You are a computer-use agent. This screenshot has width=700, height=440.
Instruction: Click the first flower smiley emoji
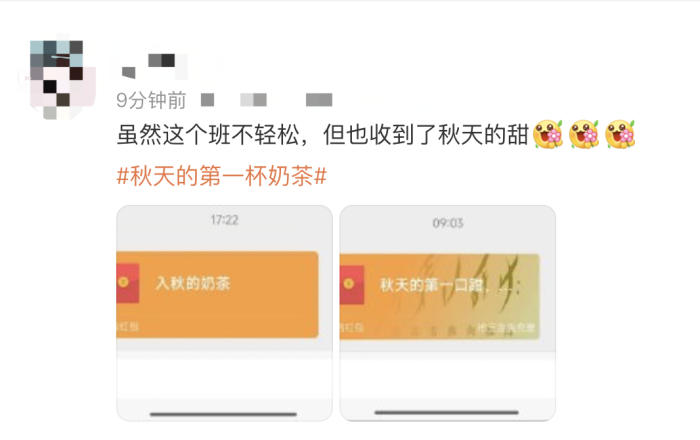coord(548,134)
